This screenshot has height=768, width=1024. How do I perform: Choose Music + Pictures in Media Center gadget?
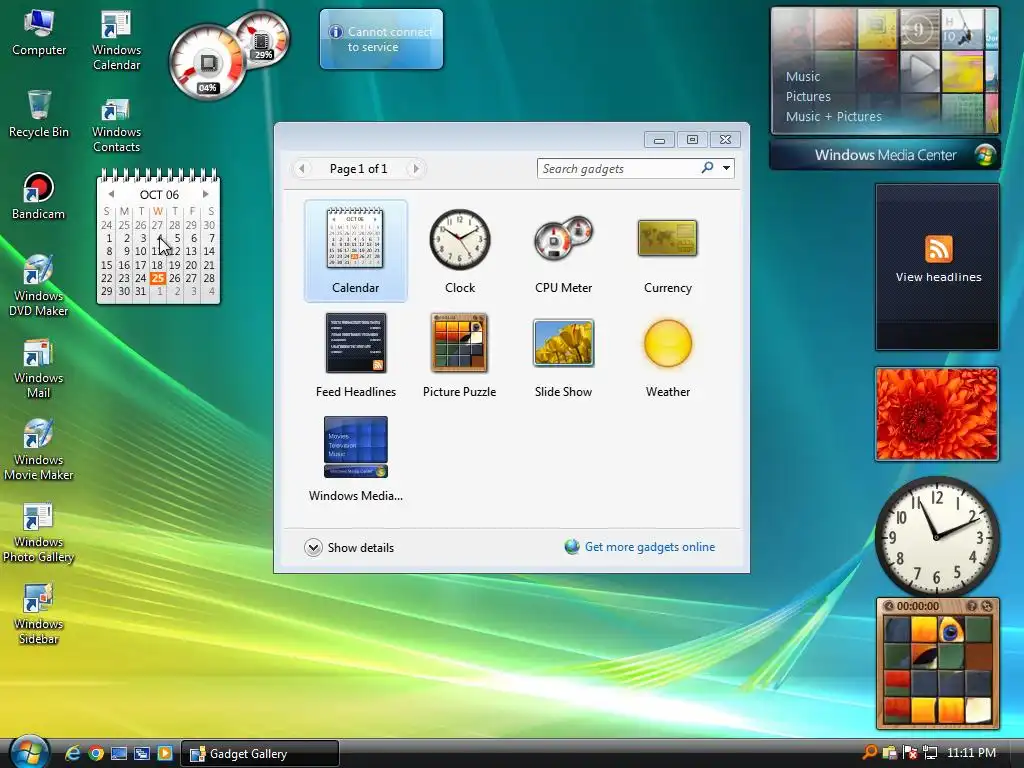pyautogui.click(x=833, y=116)
